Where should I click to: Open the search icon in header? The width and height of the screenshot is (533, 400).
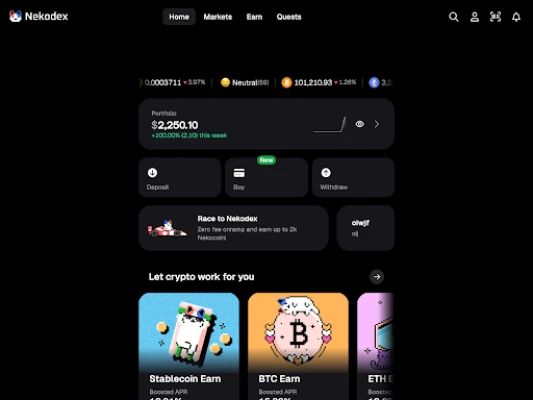[x=453, y=17]
